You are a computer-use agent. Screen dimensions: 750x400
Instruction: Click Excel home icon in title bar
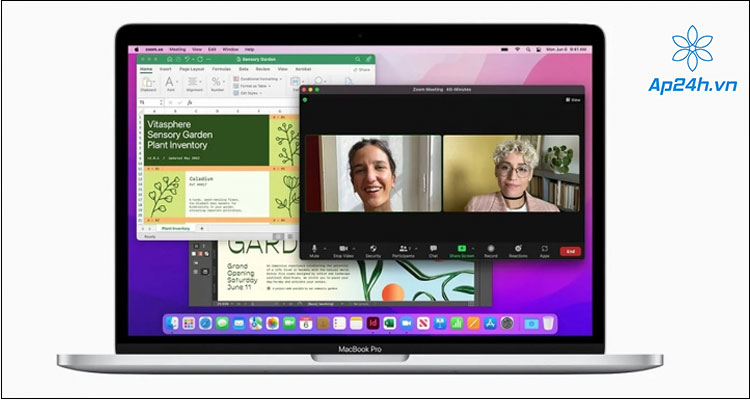pyautogui.click(x=169, y=59)
